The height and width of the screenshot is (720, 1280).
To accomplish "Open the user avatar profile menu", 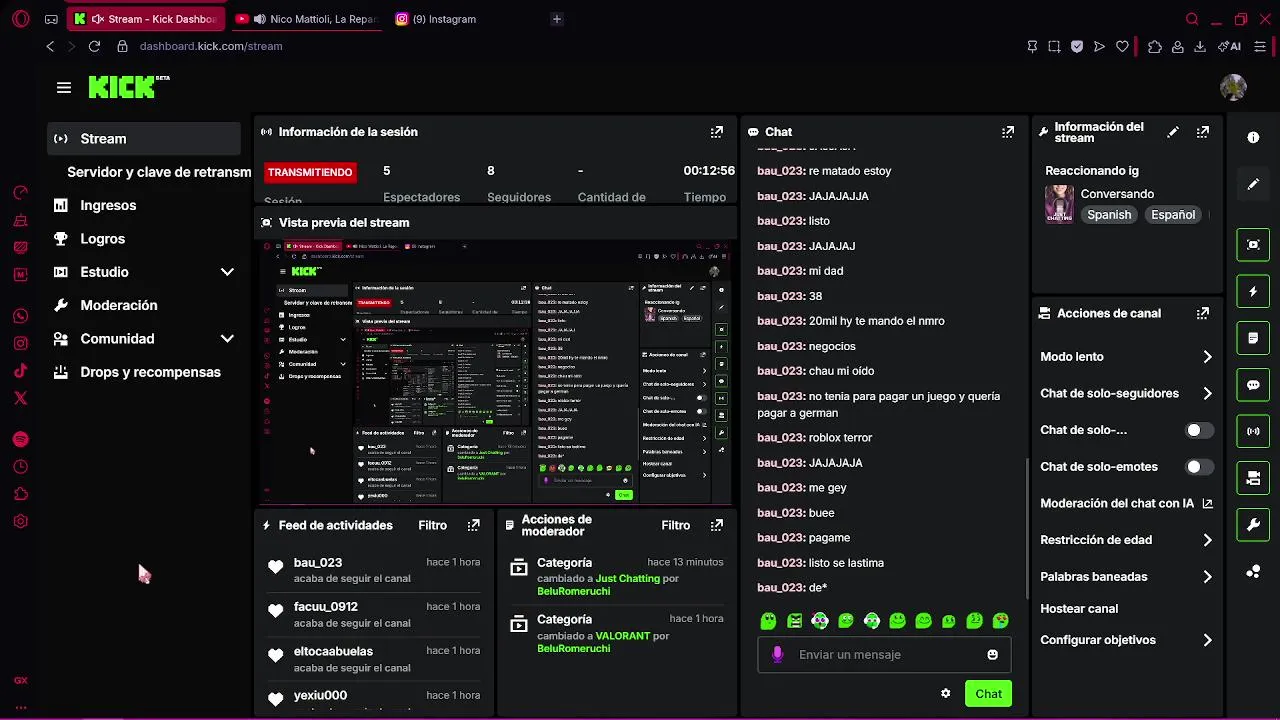I will (x=1233, y=87).
